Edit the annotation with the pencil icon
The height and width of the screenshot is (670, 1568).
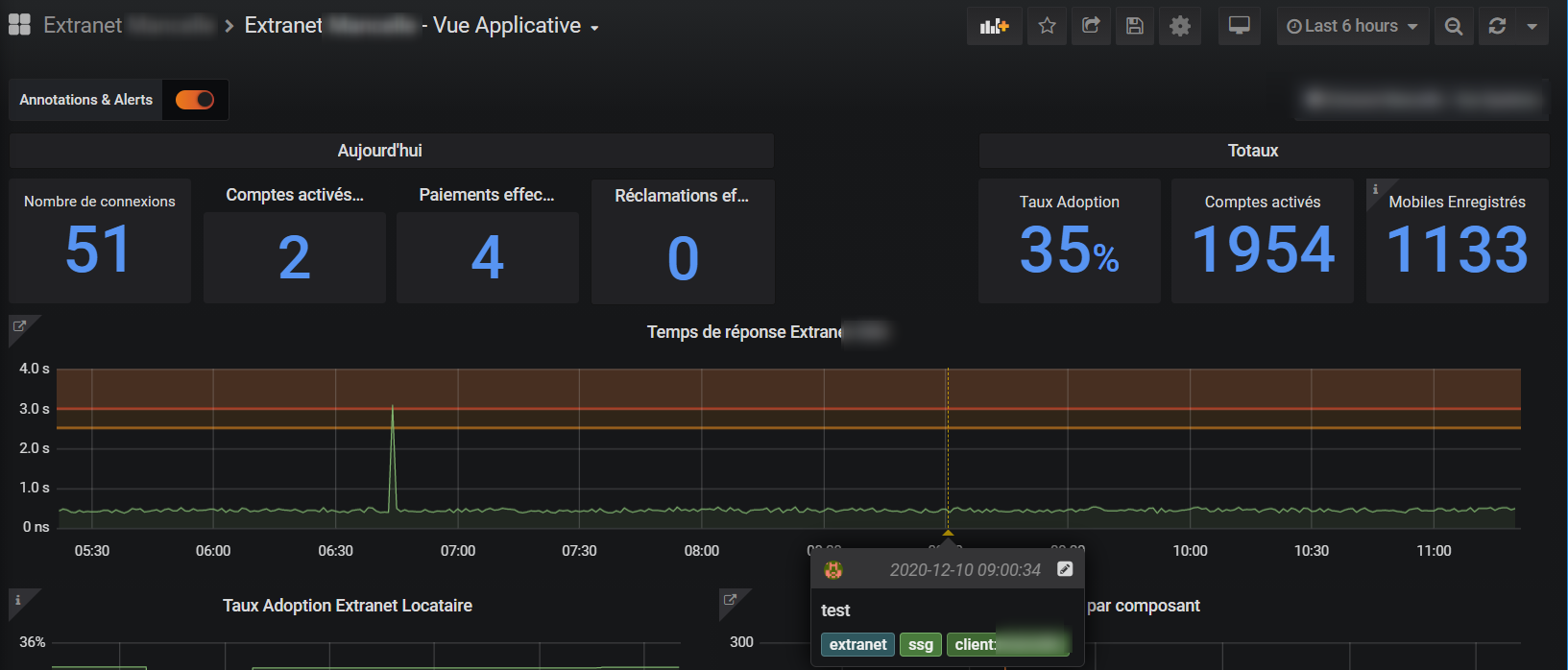[1065, 569]
